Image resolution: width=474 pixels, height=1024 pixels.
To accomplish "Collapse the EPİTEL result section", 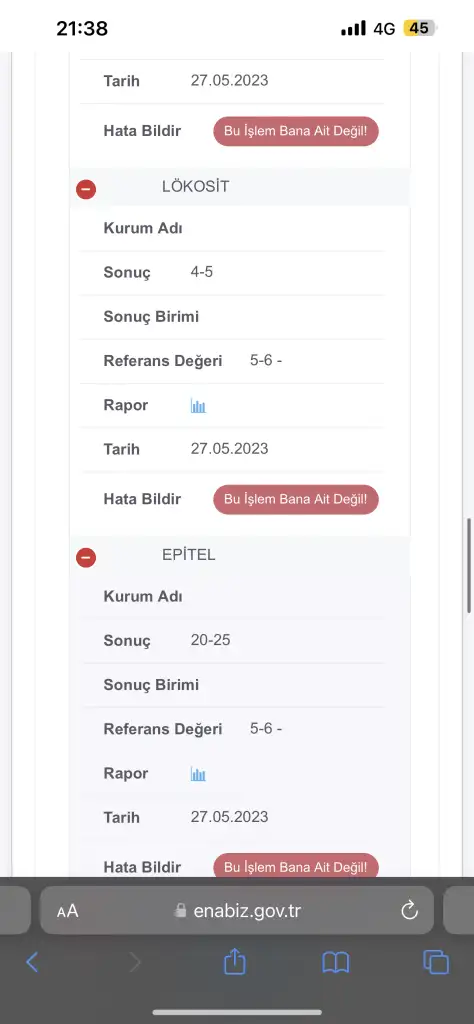I will click(x=86, y=558).
